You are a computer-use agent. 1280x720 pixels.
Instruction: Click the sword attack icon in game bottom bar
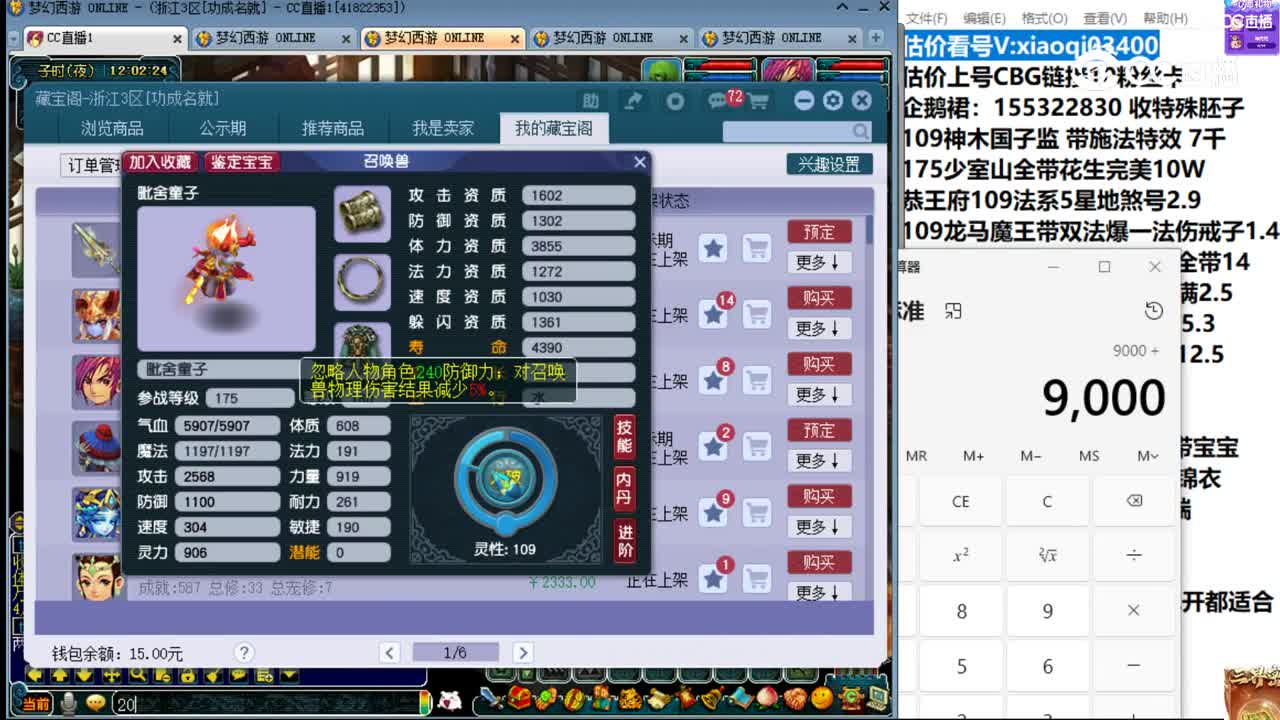click(489, 699)
